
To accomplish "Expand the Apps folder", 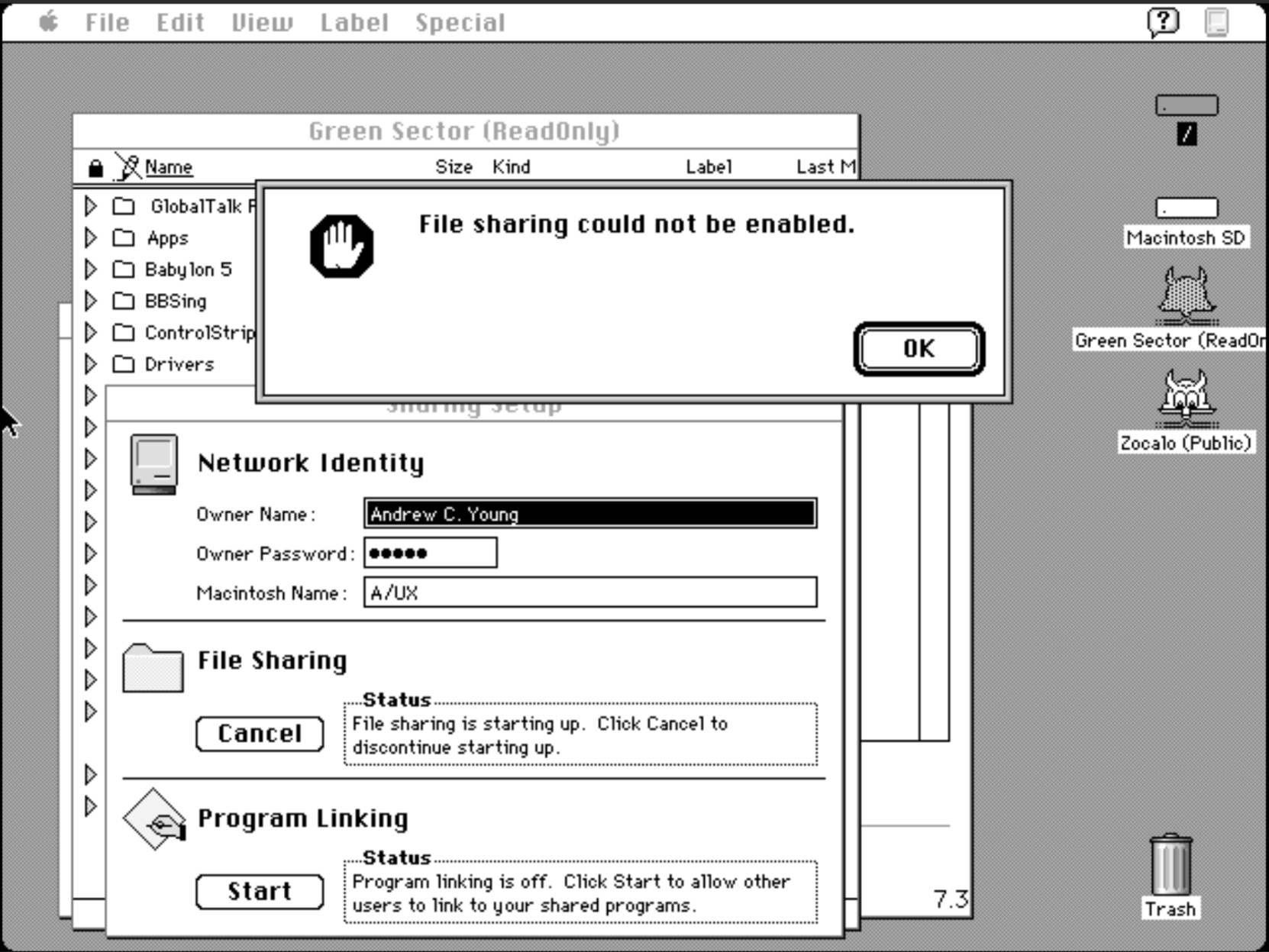I will tap(90, 238).
